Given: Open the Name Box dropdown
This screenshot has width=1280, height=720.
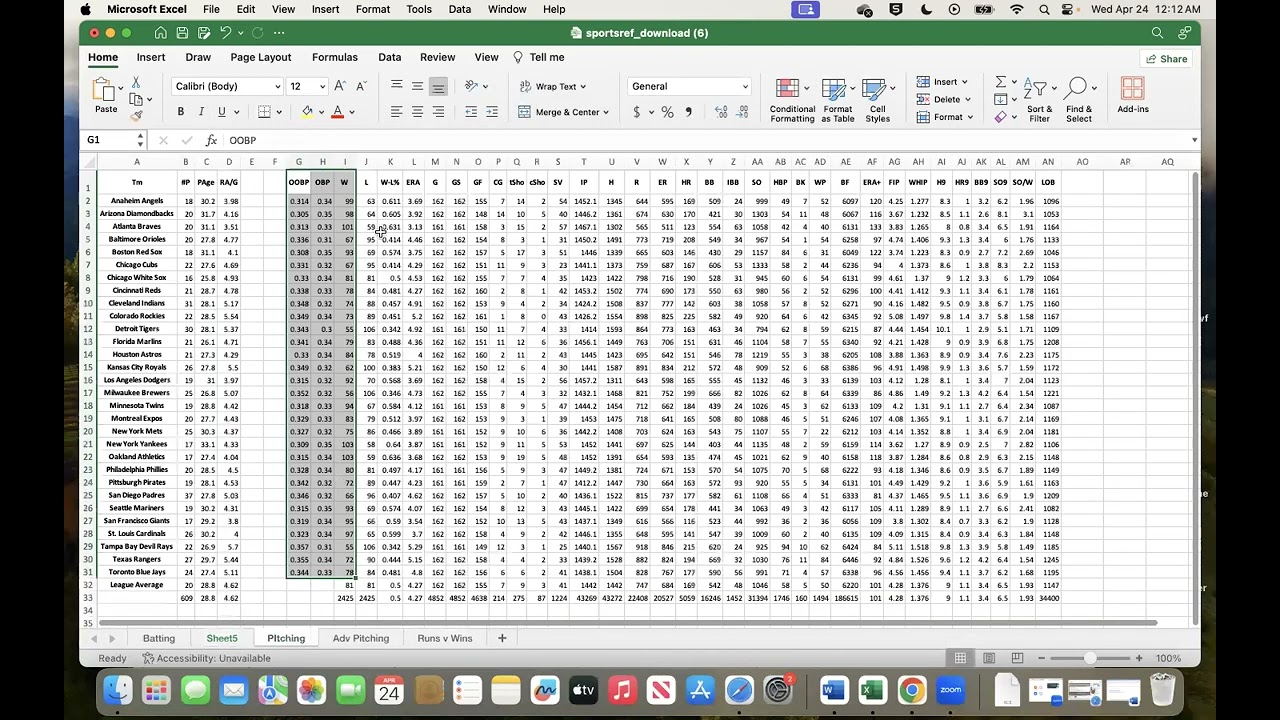Looking at the screenshot, I should click(140, 140).
